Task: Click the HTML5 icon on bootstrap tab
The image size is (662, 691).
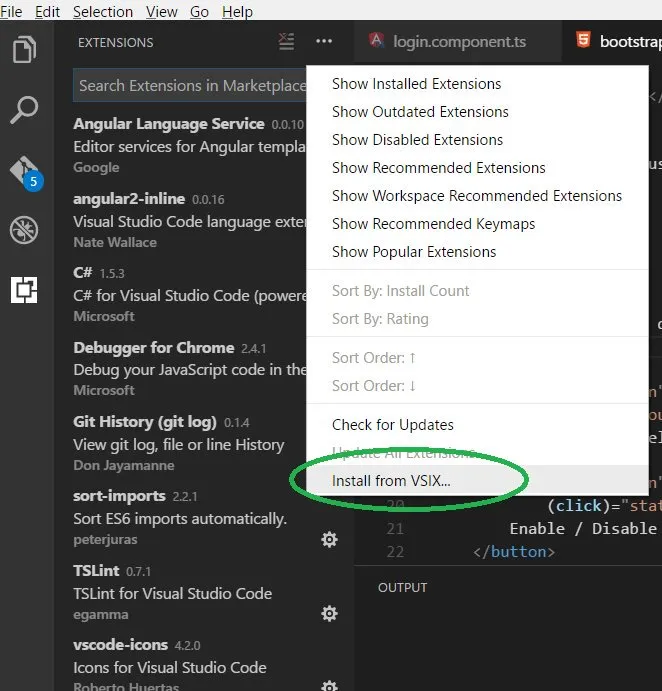Action: pyautogui.click(x=583, y=40)
